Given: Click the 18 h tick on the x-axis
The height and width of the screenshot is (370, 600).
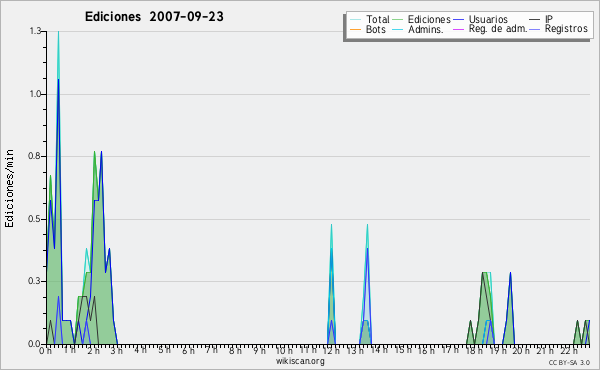Looking at the screenshot, I should coord(474,351).
